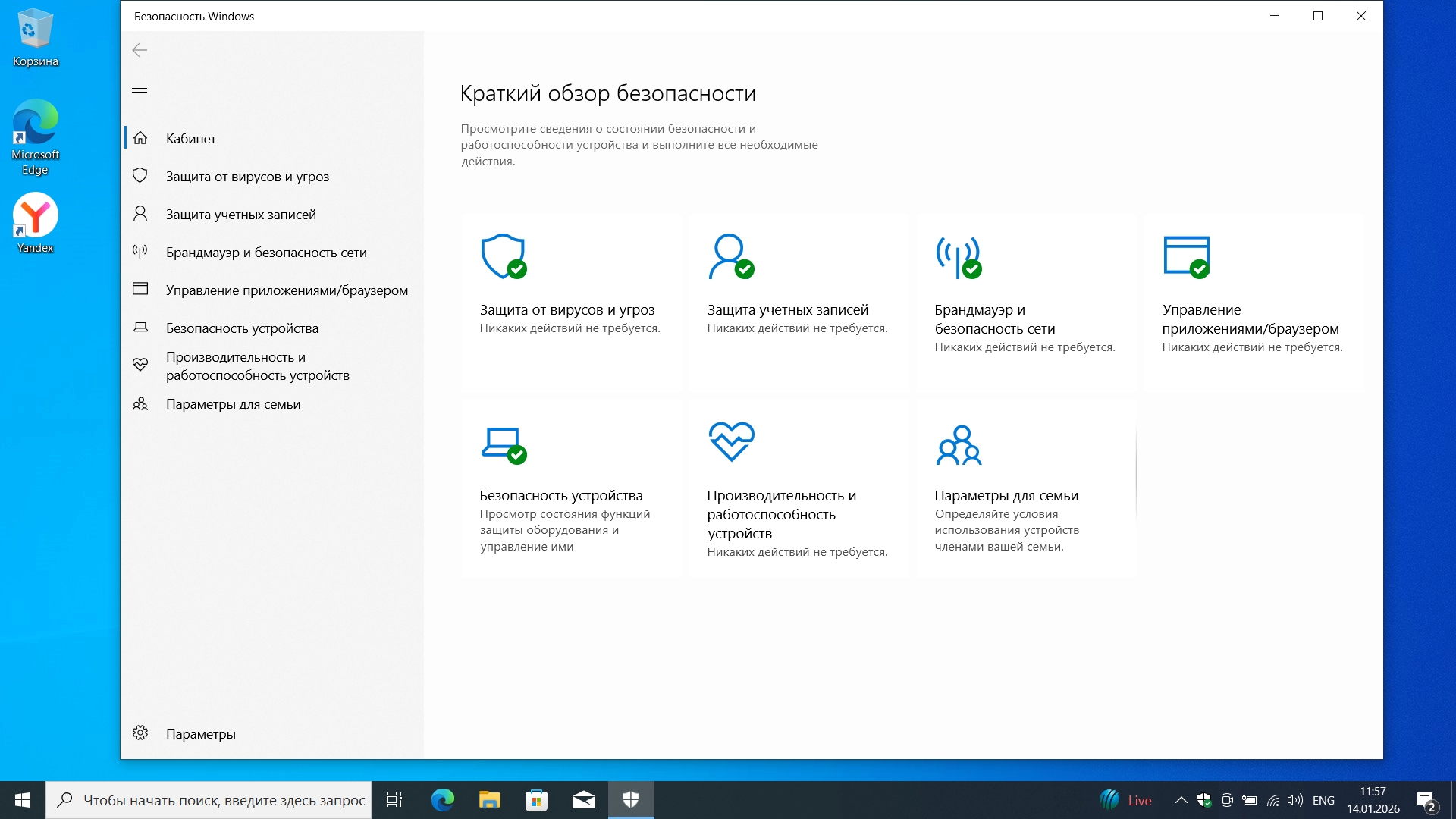Select Защита от вирусов и угроз sidebar item
1456x819 pixels.
(247, 177)
